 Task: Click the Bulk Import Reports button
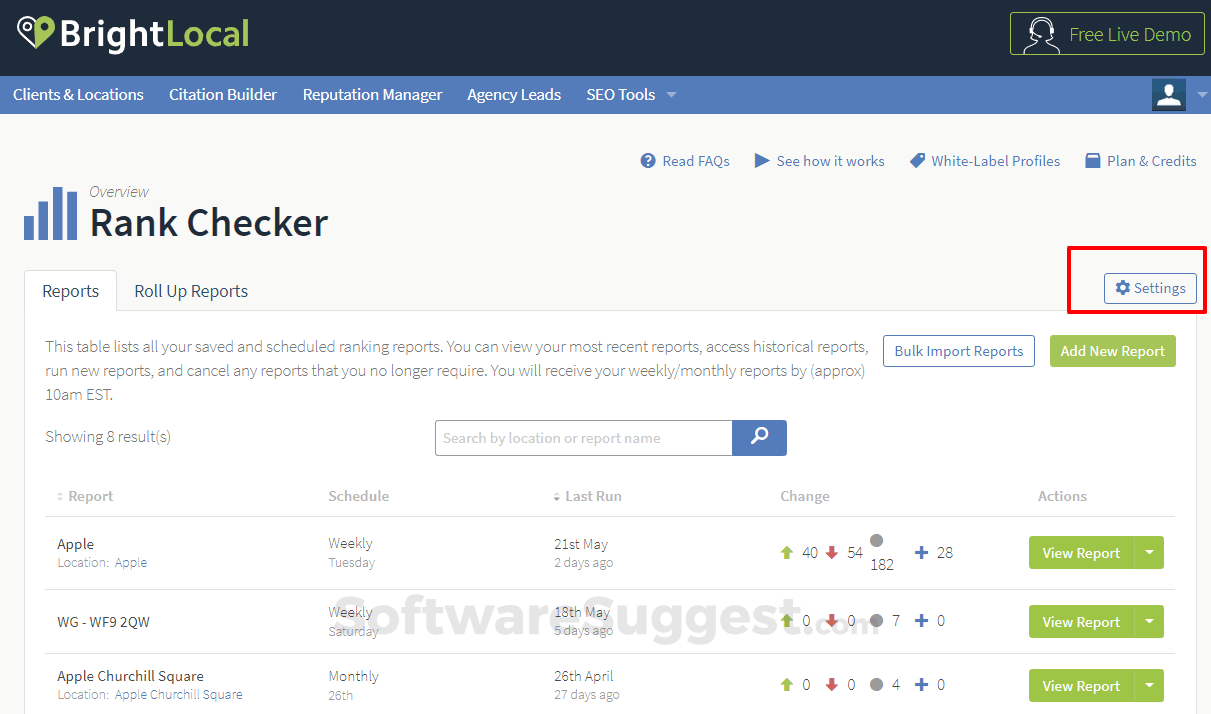pos(958,351)
